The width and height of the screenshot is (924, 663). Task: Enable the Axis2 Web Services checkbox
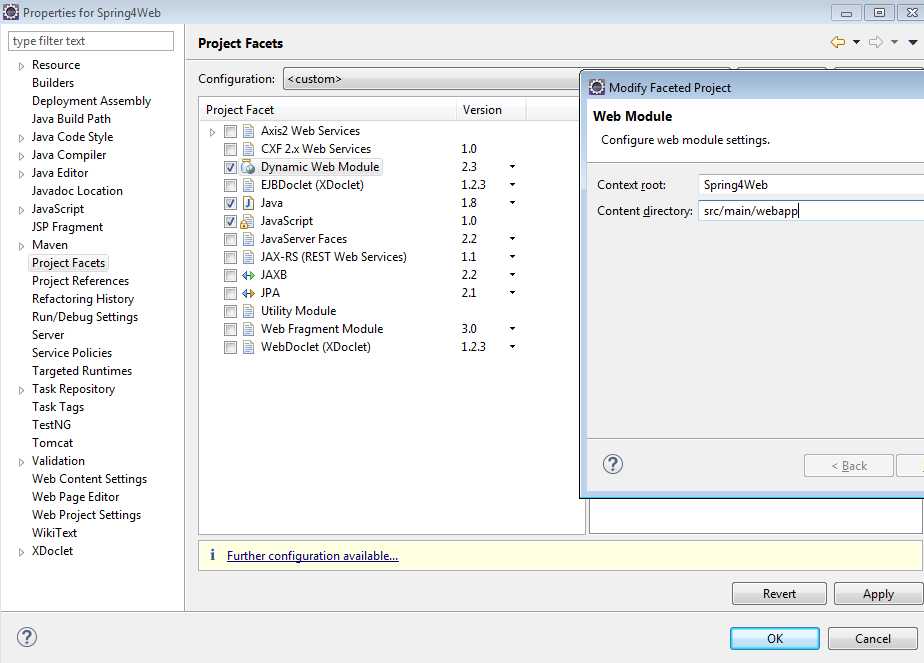230,131
